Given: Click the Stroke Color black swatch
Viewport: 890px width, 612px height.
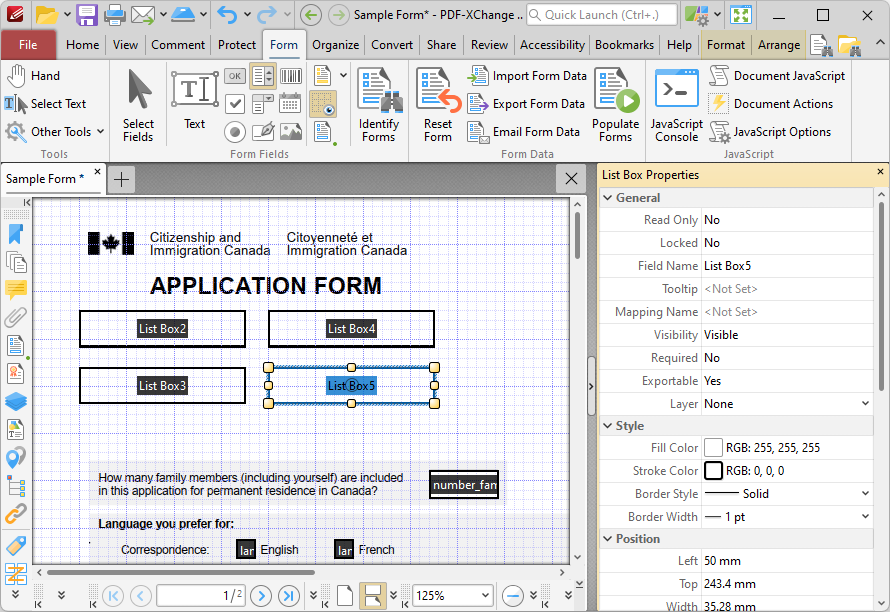Looking at the screenshot, I should [x=713, y=471].
